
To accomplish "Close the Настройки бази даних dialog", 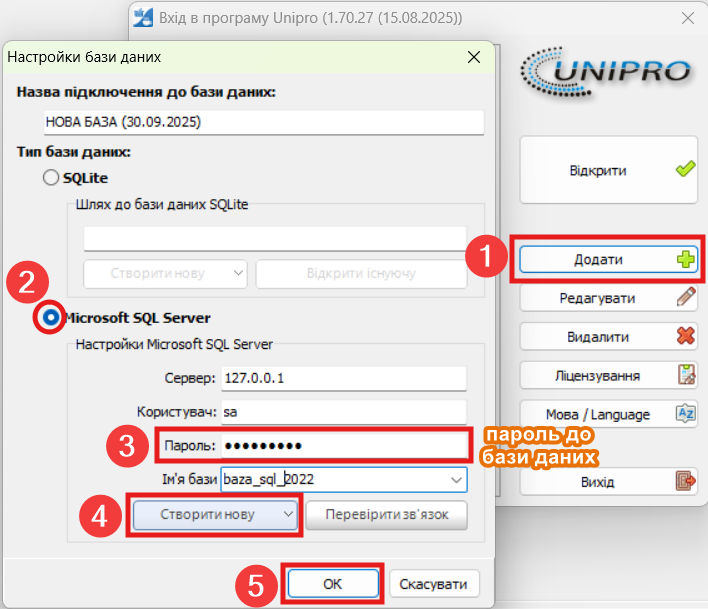I will [x=473, y=57].
